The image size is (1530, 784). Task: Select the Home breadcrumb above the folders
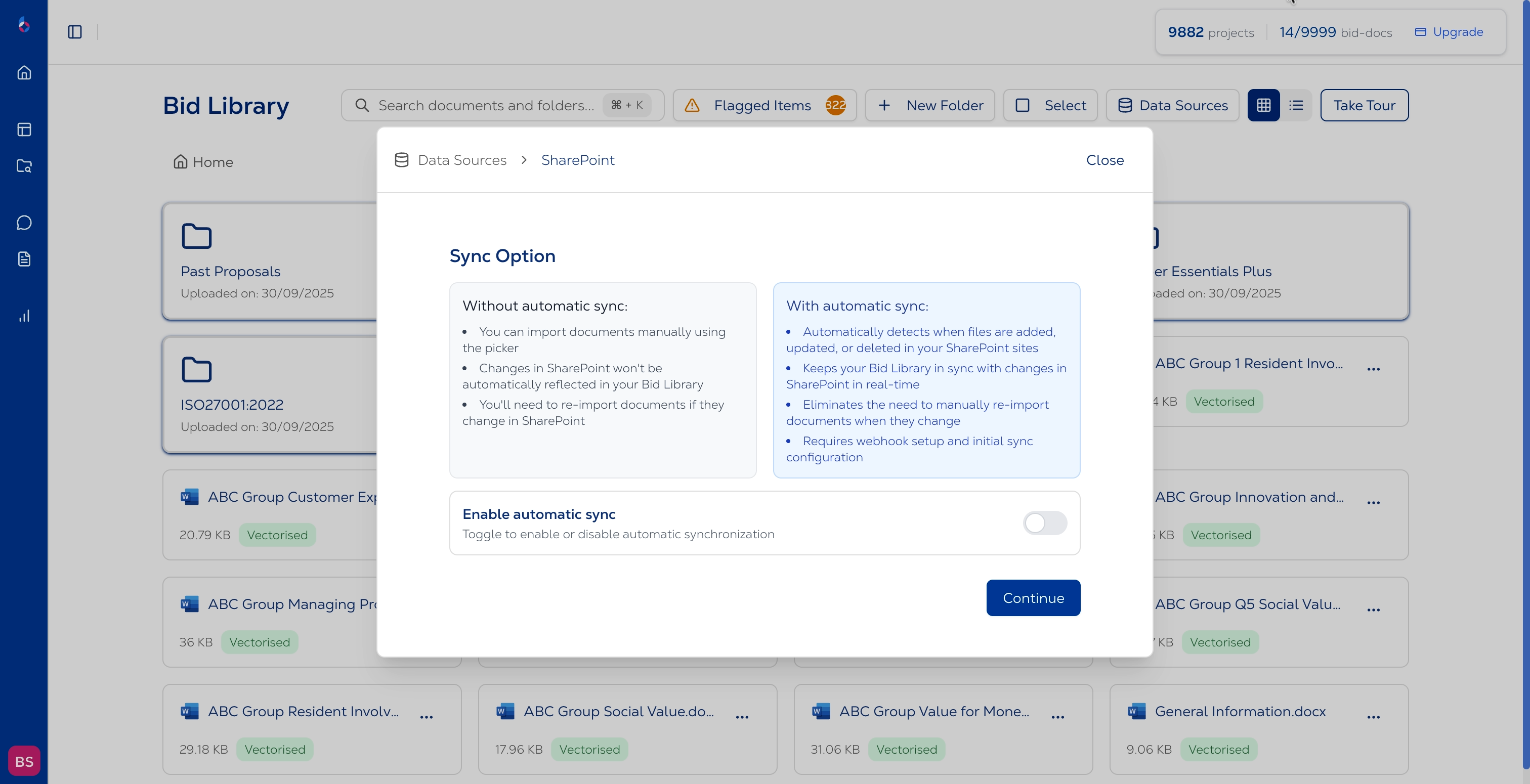point(202,161)
